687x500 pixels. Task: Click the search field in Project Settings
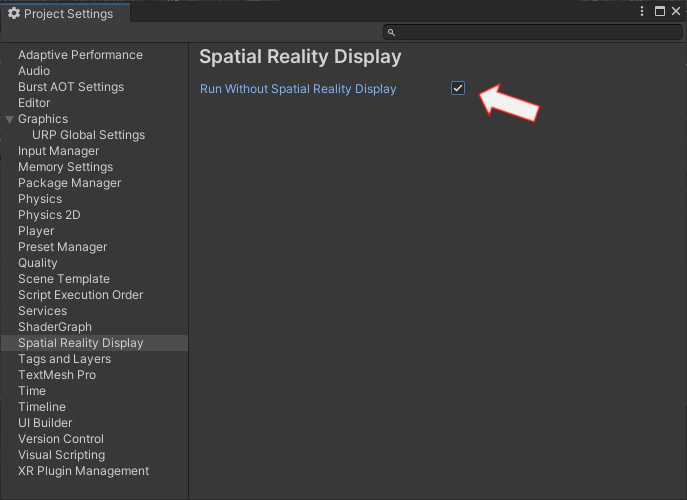535,32
